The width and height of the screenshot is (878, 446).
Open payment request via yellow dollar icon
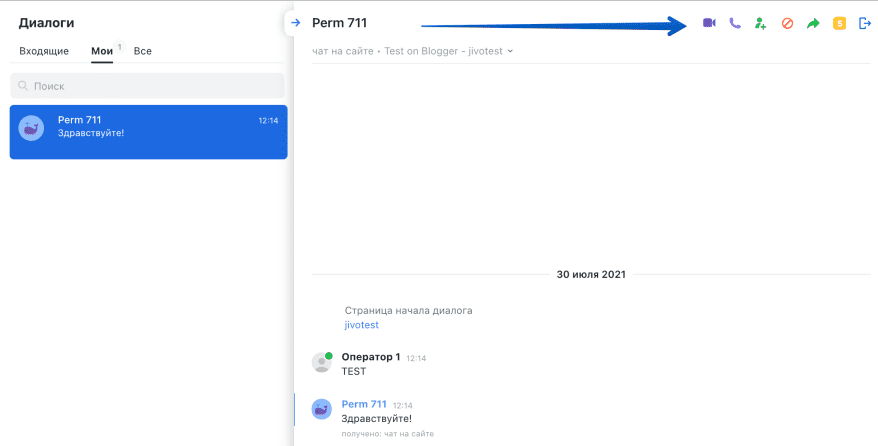(839, 23)
